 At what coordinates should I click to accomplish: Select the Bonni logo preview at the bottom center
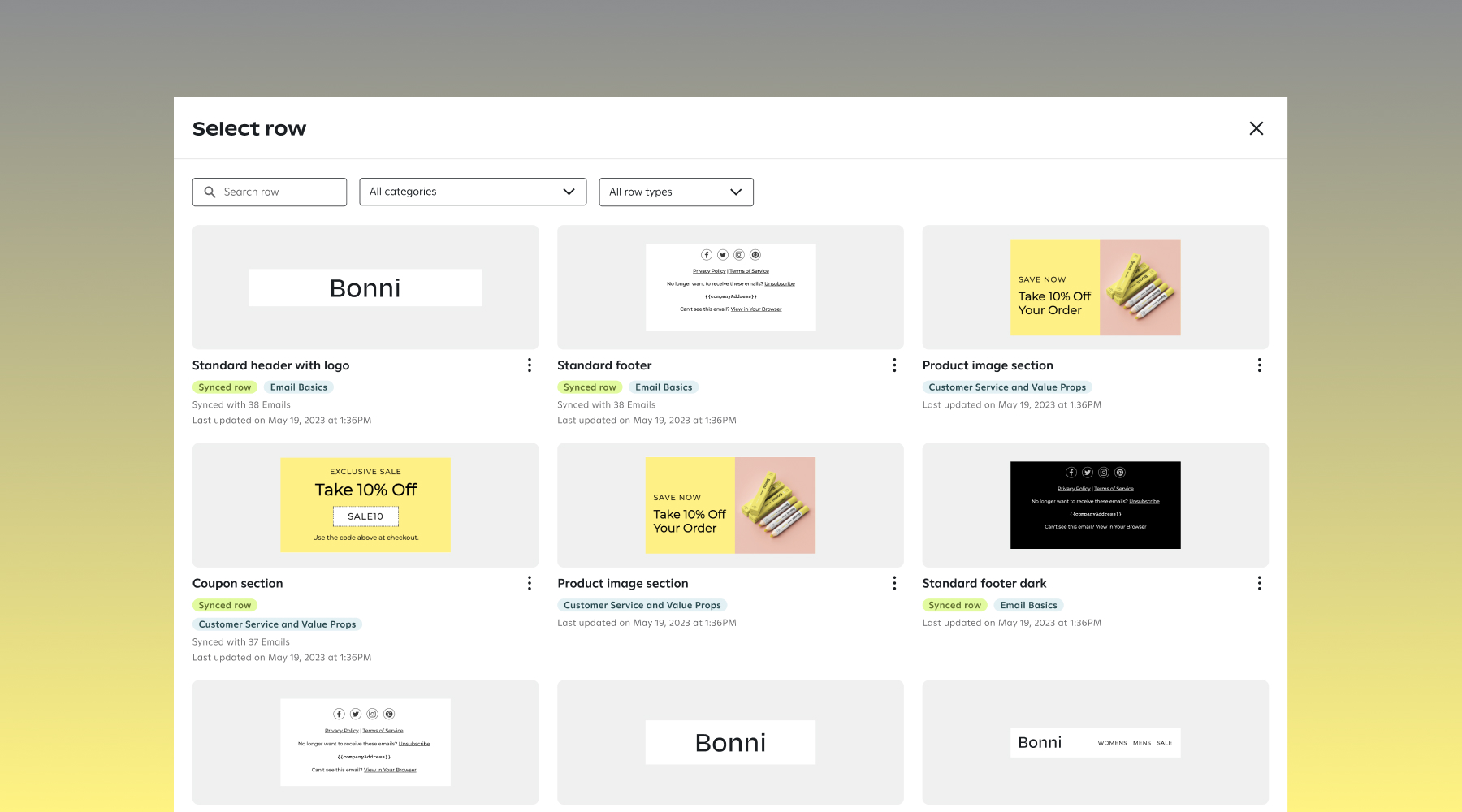(729, 741)
